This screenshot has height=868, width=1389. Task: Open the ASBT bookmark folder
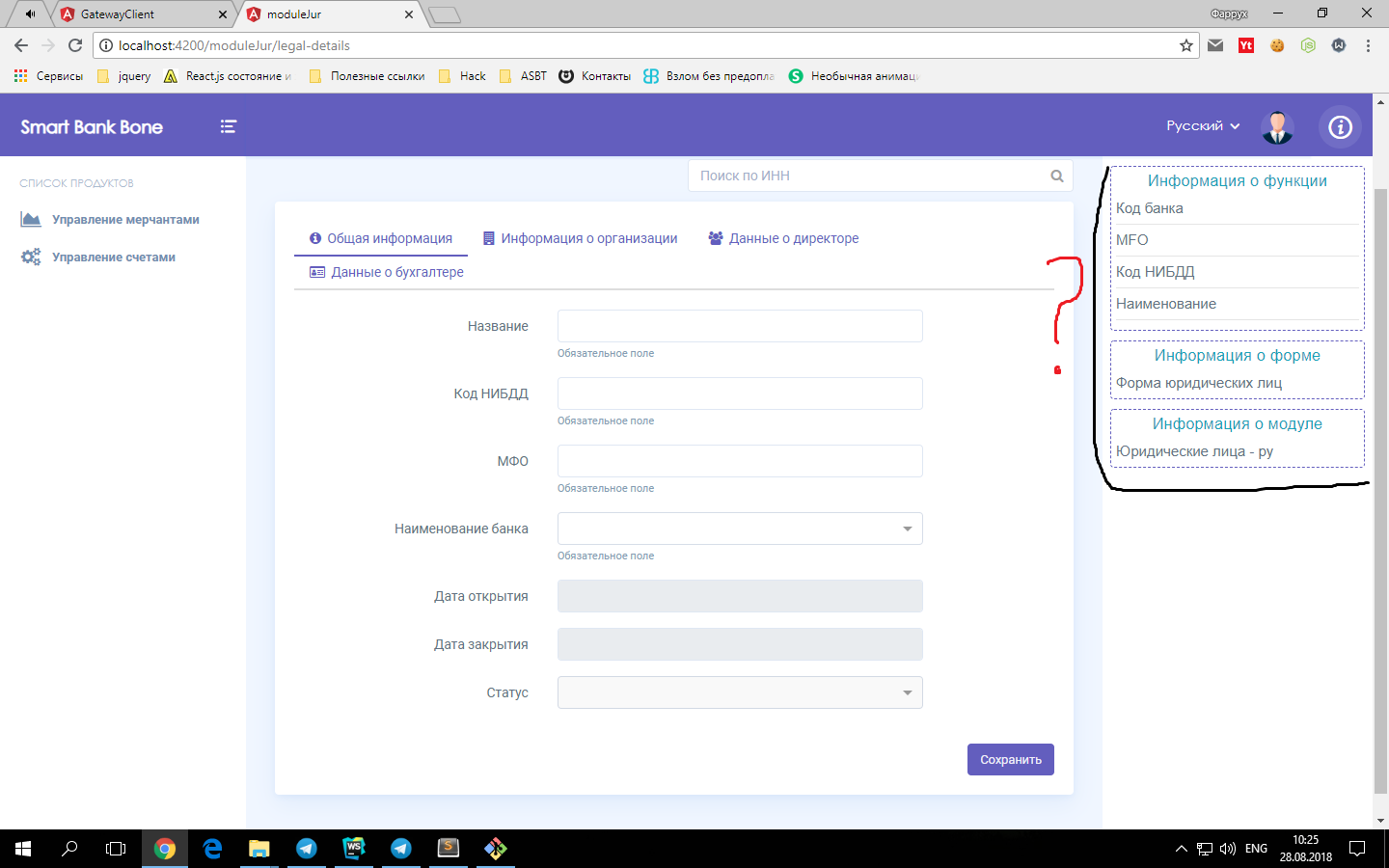click(523, 76)
